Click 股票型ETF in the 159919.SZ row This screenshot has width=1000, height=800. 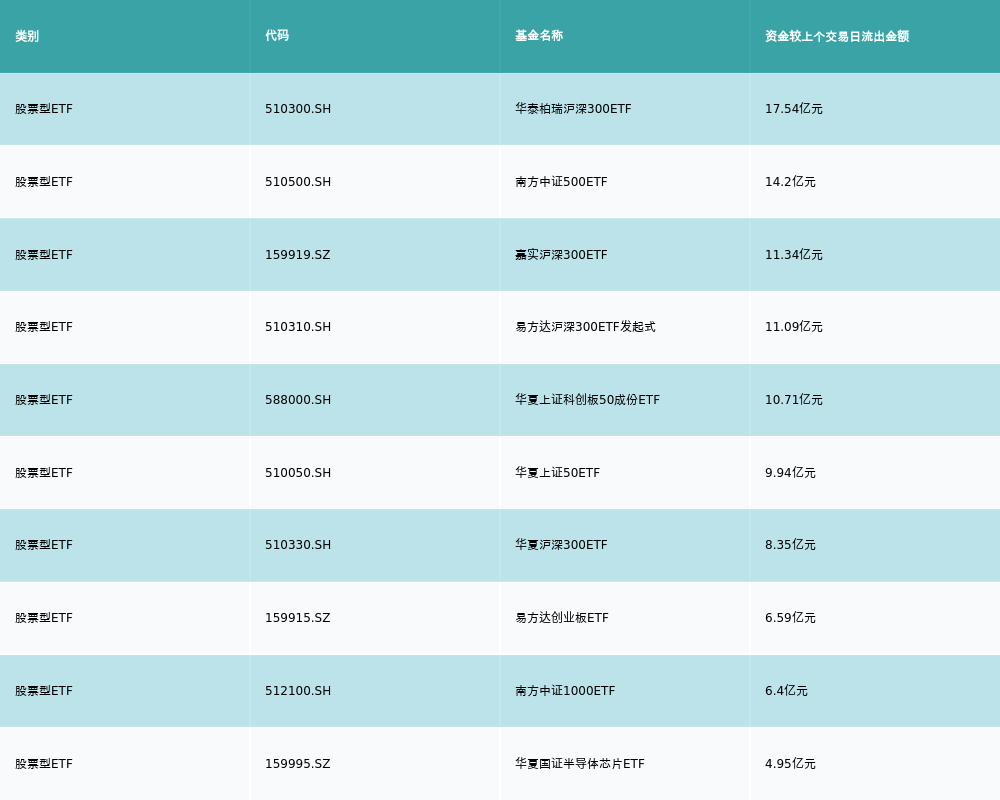(44, 255)
